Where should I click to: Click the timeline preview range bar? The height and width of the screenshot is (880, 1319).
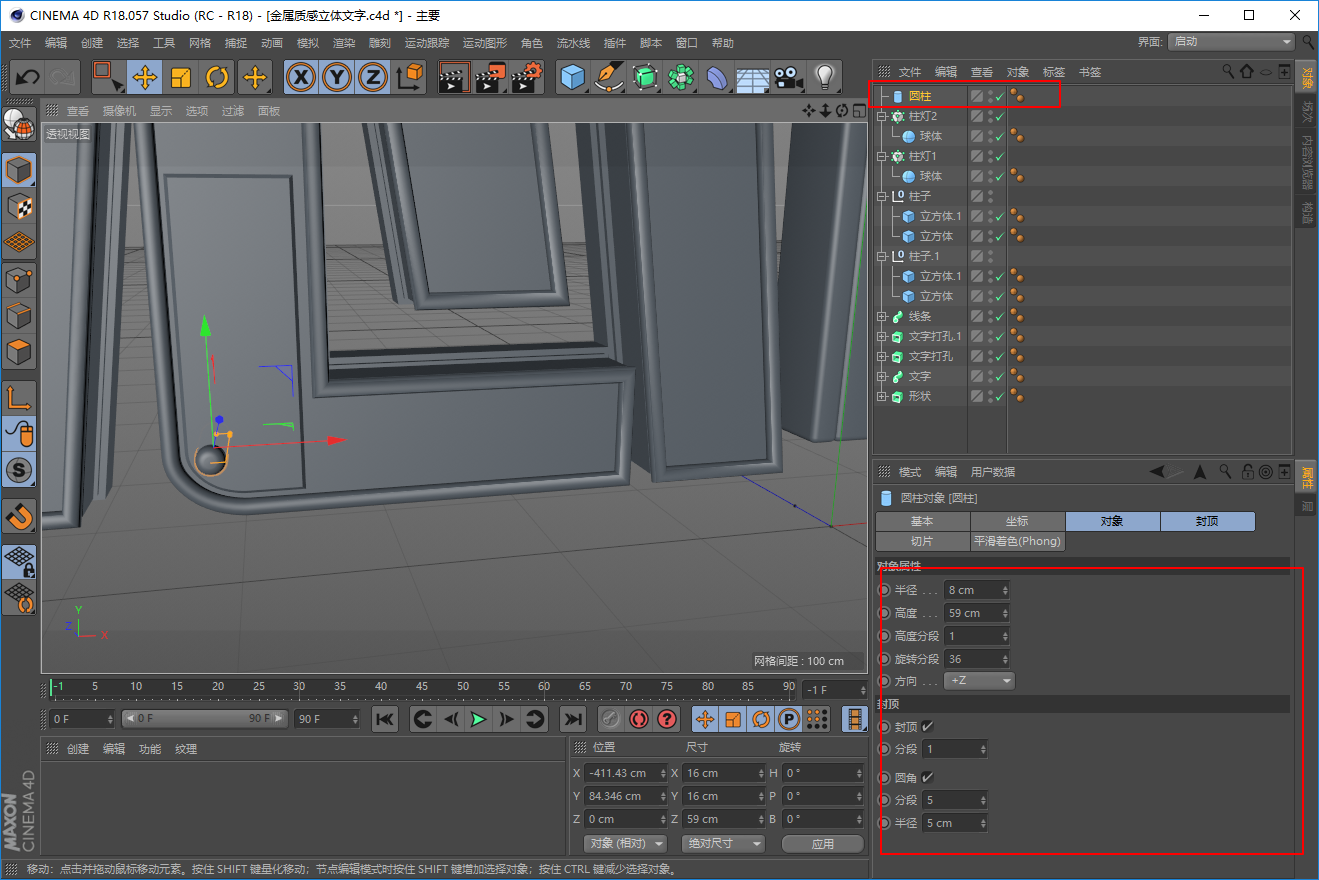(204, 719)
